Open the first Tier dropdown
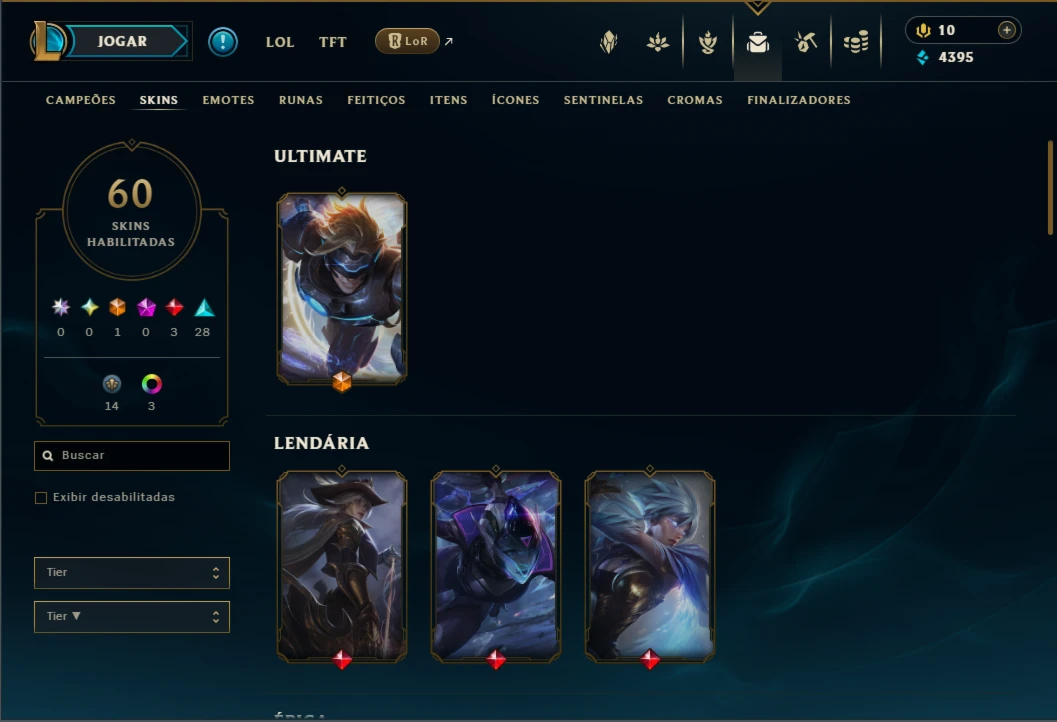 [132, 572]
